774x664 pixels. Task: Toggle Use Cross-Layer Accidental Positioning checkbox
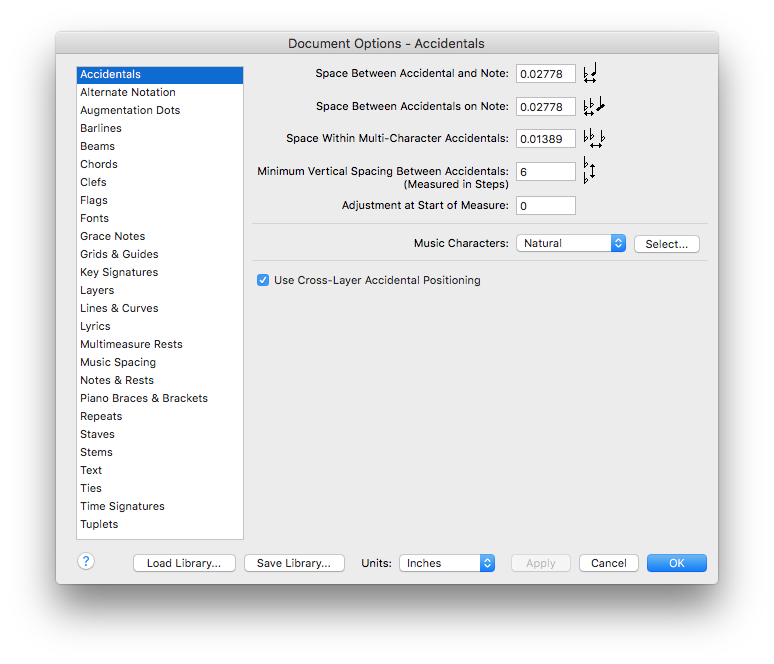[x=263, y=280]
